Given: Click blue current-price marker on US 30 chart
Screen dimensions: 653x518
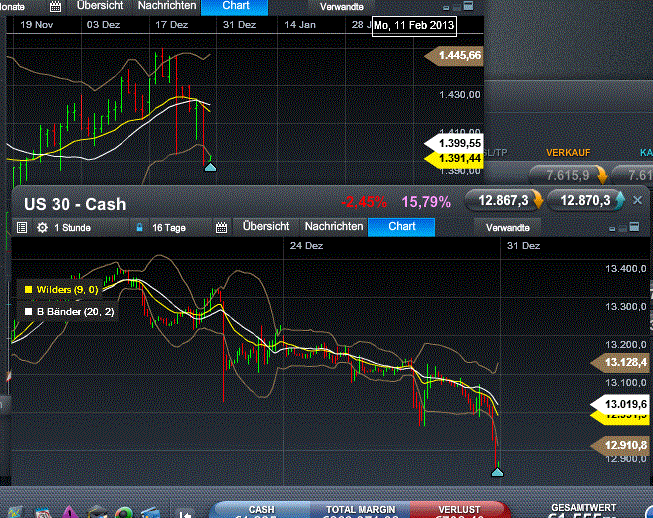Looking at the screenshot, I should pyautogui.click(x=497, y=472).
